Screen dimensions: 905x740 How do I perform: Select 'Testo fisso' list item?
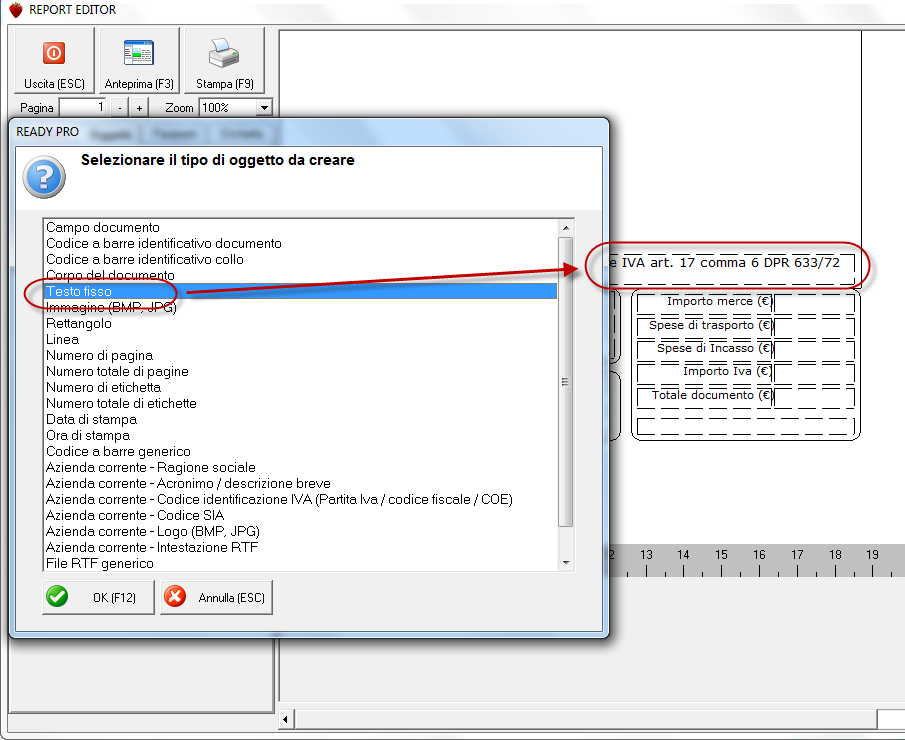pyautogui.click(x=301, y=291)
